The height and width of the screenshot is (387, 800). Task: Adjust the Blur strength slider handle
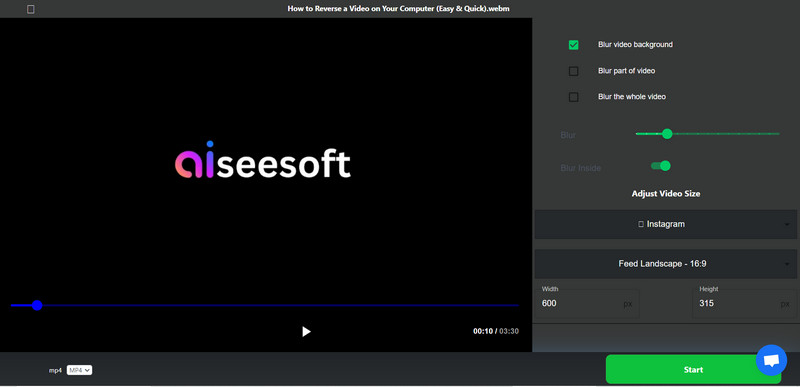[x=667, y=134]
